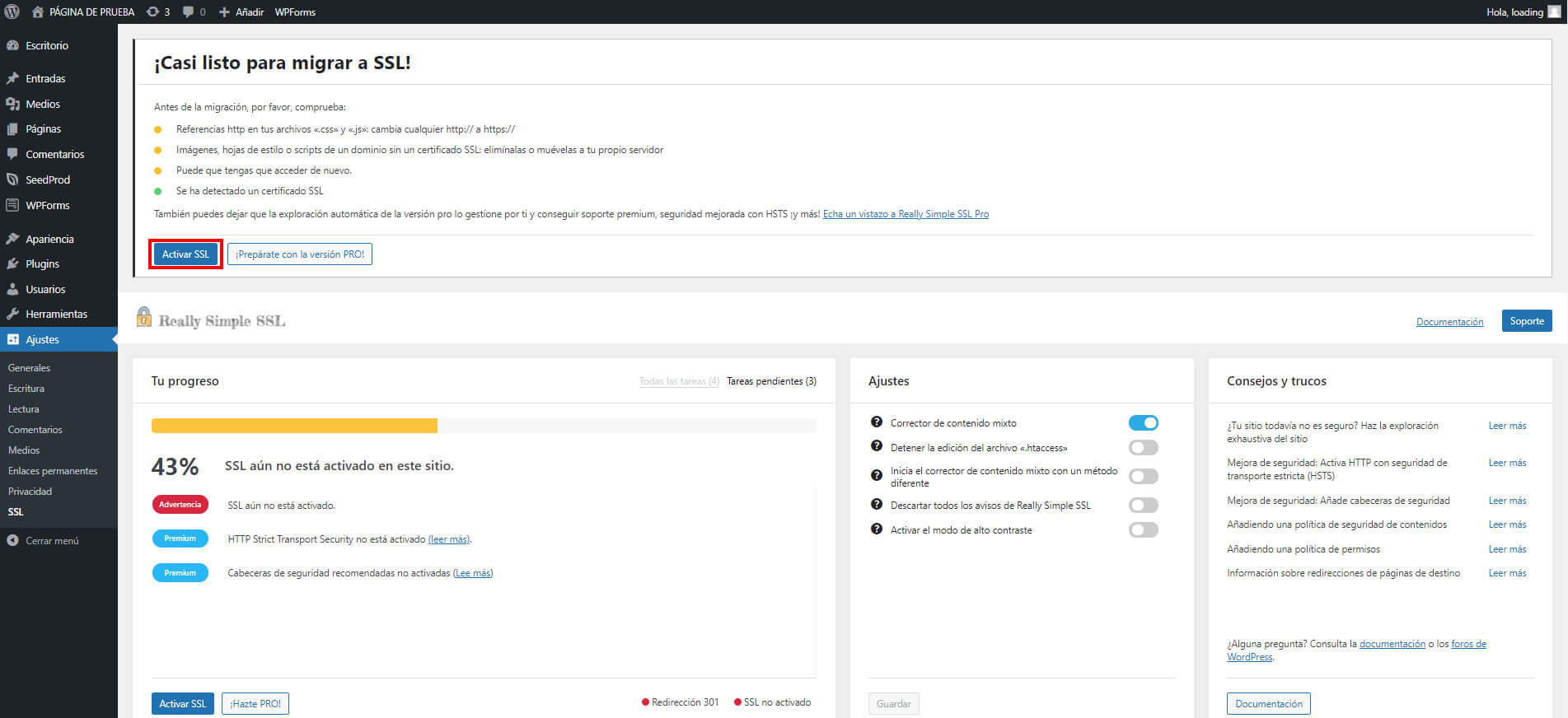Click the ¡Hazte PRO! button
The image size is (1568, 718).
(x=255, y=704)
